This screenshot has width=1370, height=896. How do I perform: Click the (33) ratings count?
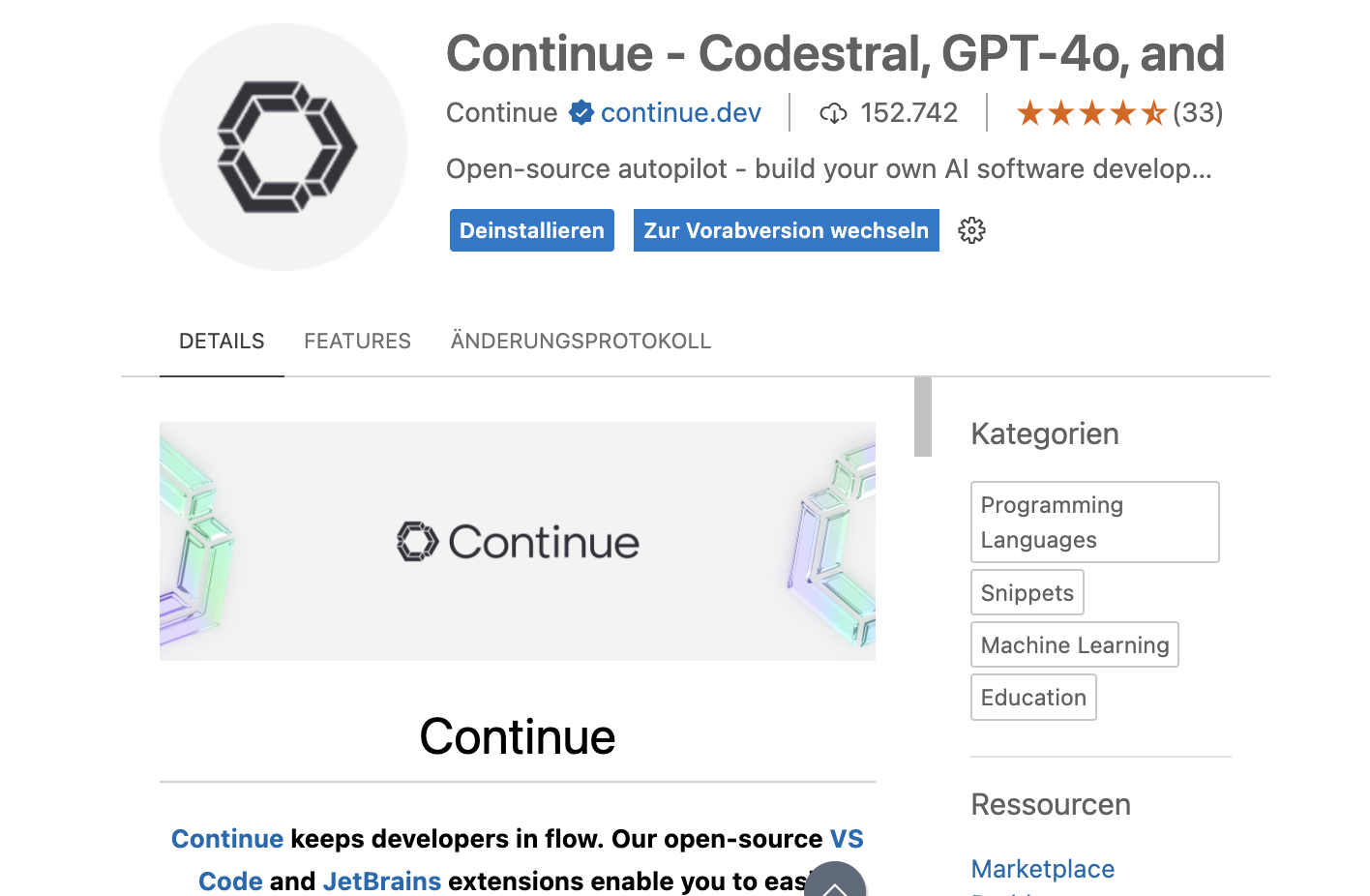[1198, 113]
